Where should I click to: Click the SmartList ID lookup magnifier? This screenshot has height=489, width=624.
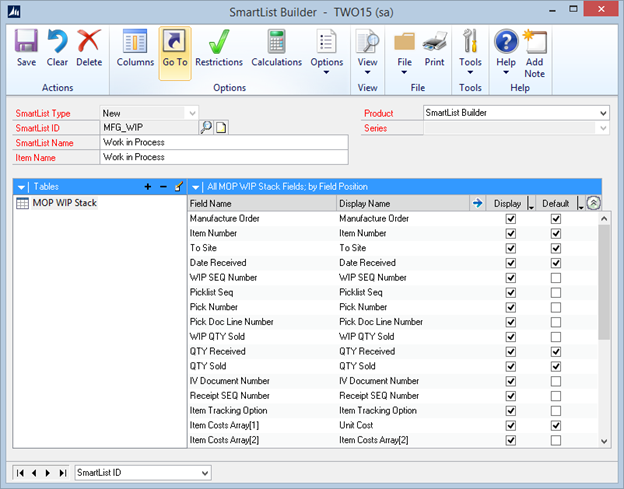coord(206,127)
